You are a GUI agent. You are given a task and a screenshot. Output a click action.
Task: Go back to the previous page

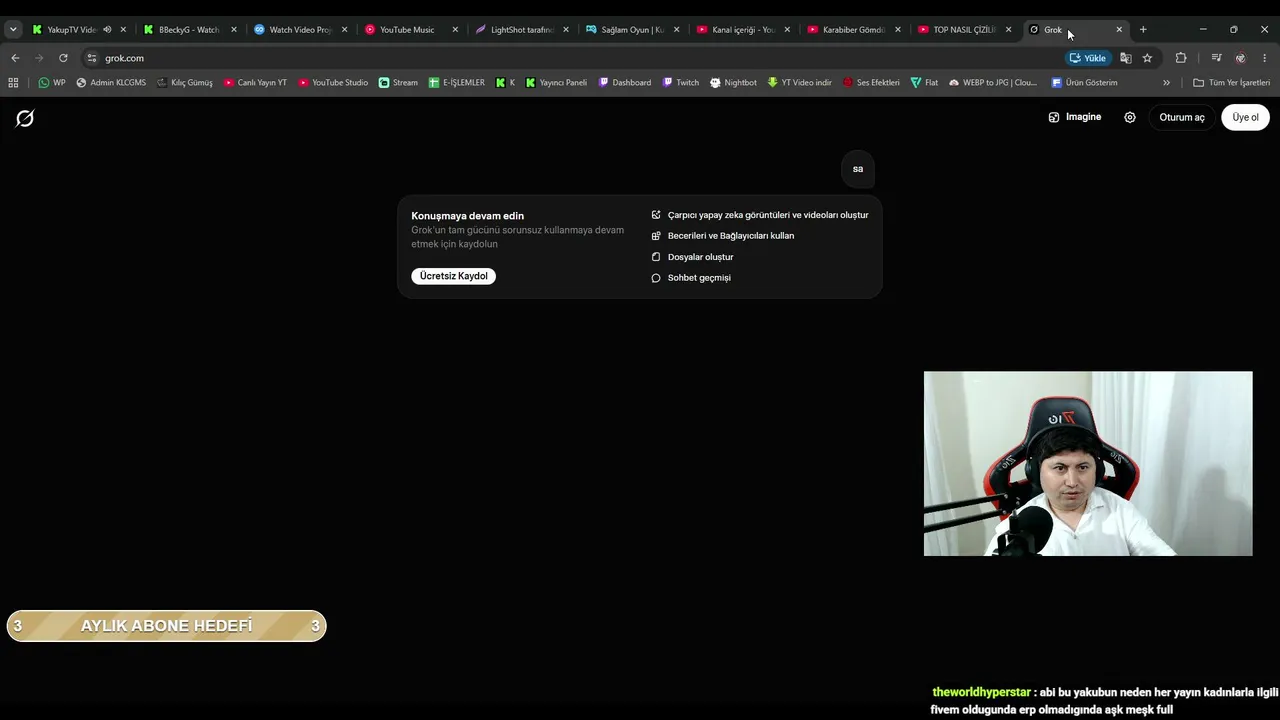click(x=15, y=58)
